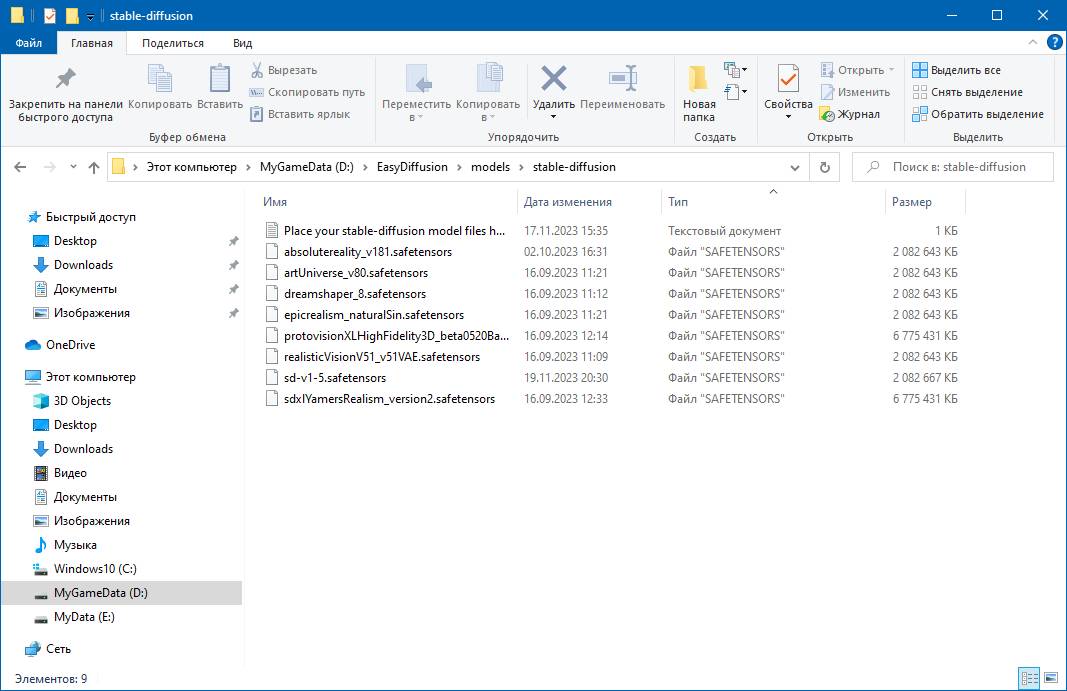Click Copy Path (Скопировать путь) button
Viewport: 1067px width, 691px height.
308,92
